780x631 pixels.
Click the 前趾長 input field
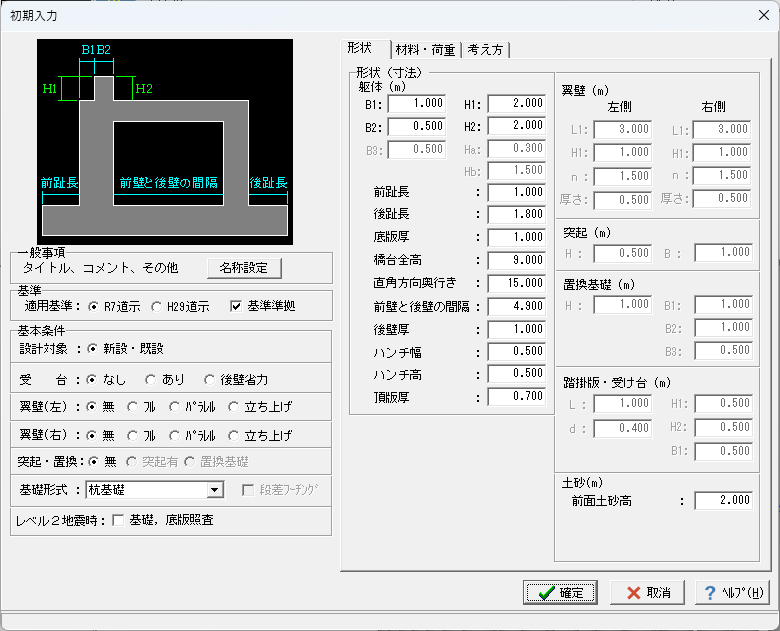516,192
